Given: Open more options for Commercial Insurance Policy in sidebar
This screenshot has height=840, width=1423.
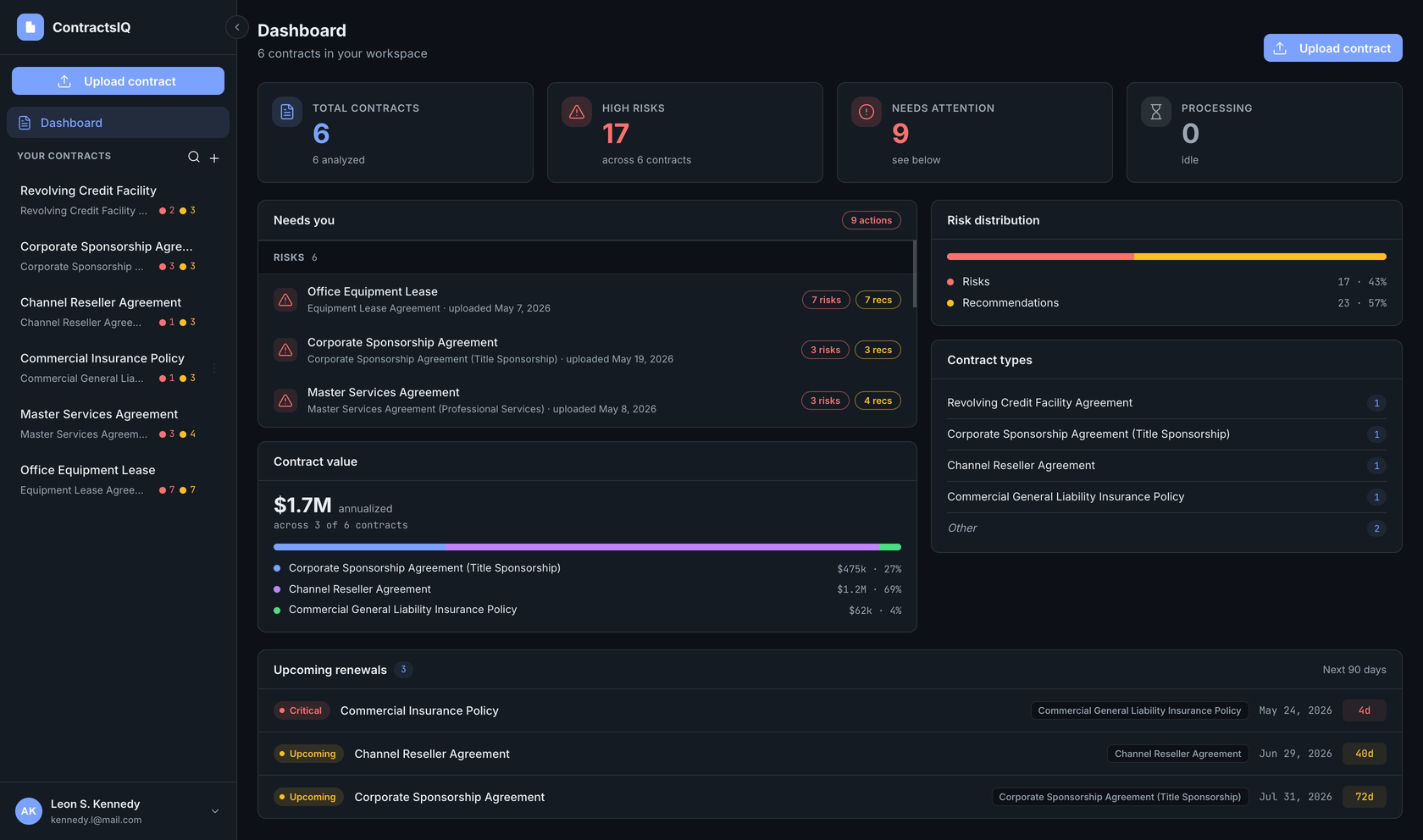Looking at the screenshot, I should (x=214, y=368).
